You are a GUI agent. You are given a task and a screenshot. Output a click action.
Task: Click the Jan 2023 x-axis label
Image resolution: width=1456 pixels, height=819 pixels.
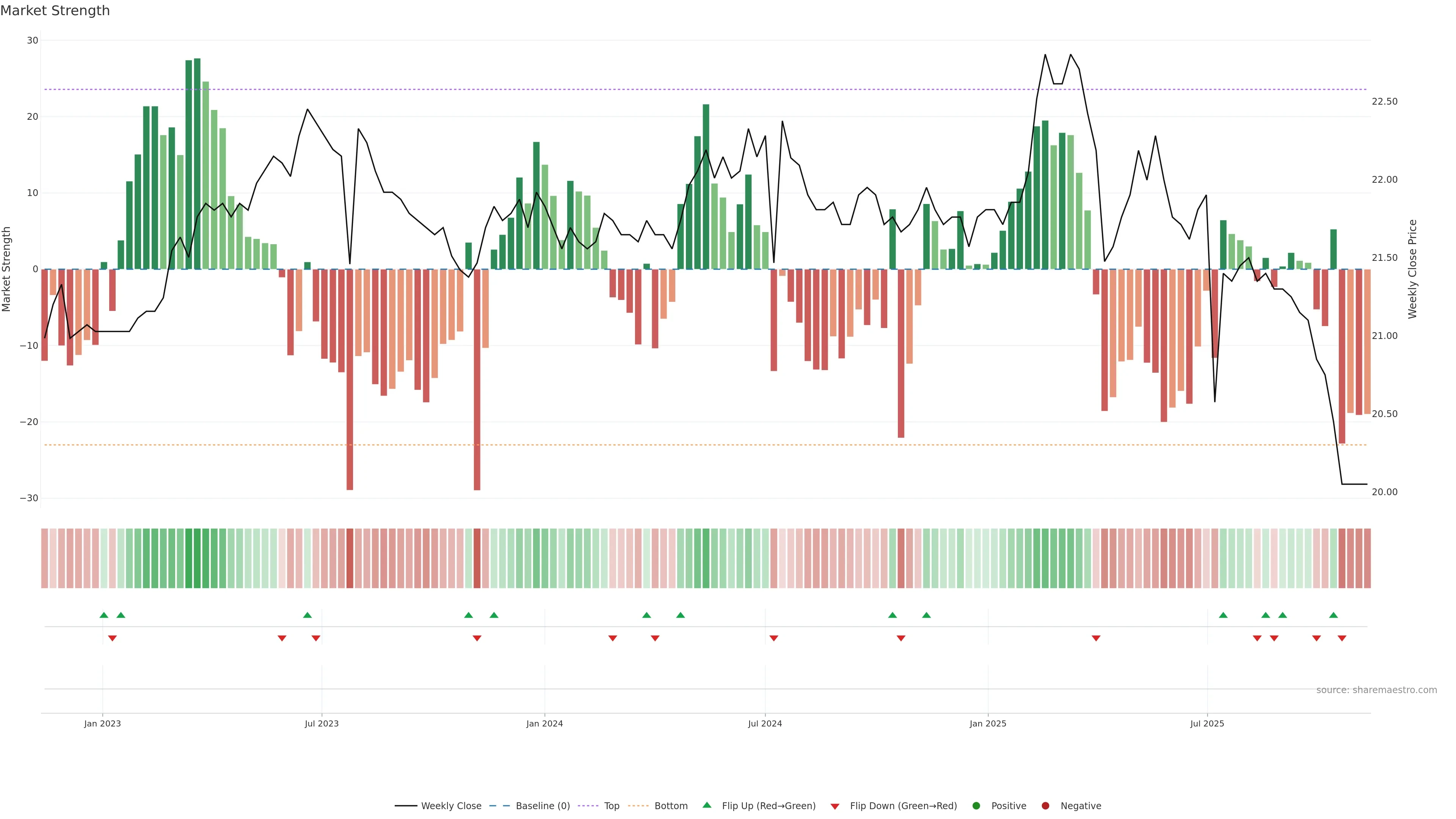click(102, 723)
